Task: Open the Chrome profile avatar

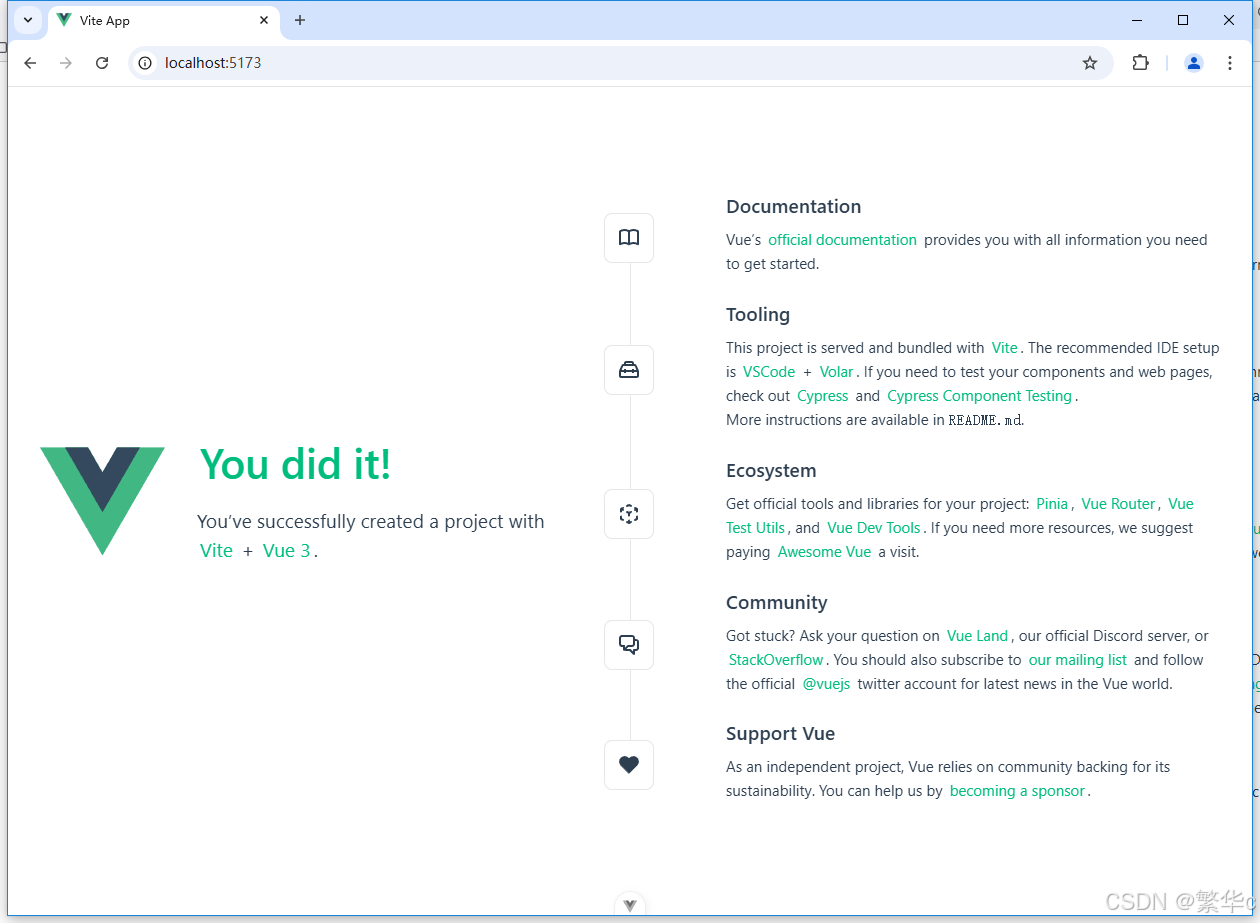Action: point(1194,63)
